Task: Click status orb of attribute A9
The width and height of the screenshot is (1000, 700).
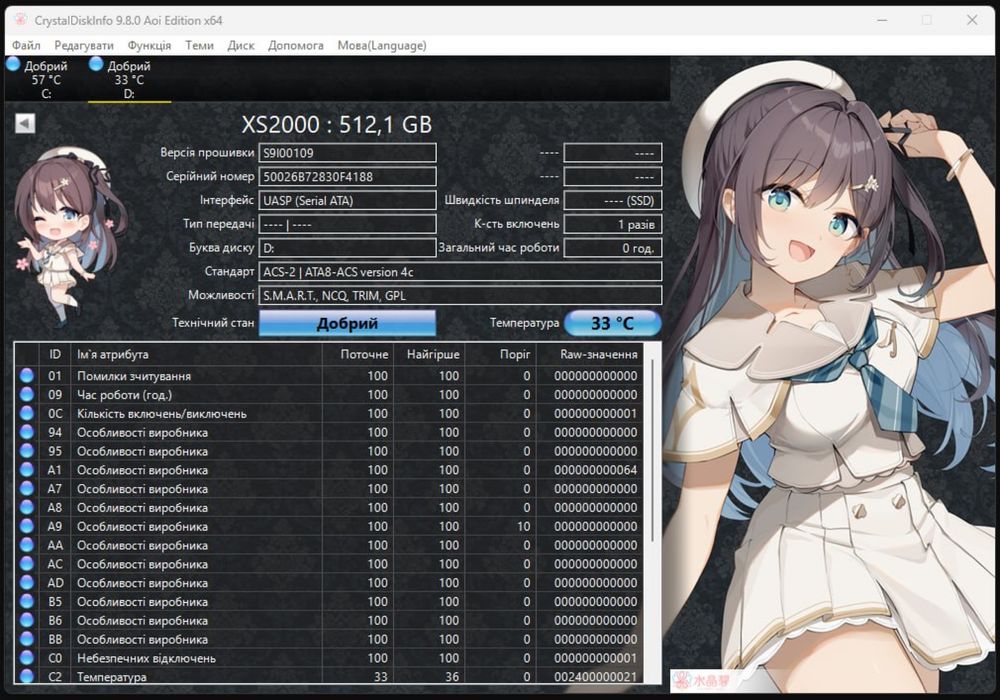Action: tap(27, 526)
